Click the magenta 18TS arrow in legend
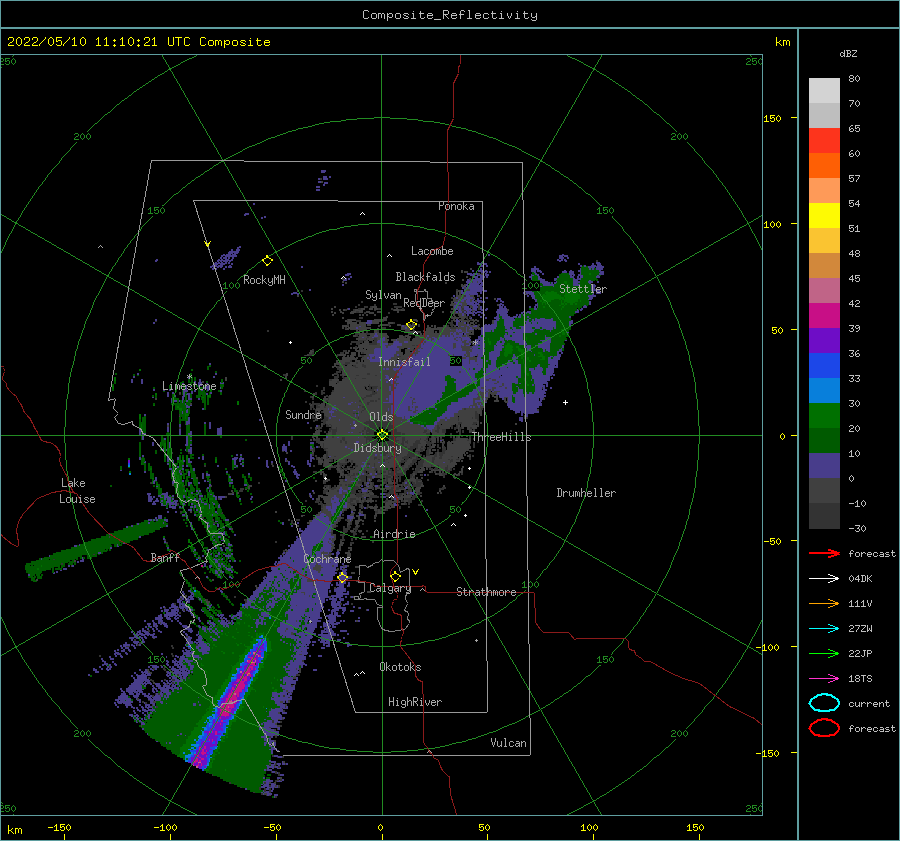The width and height of the screenshot is (900, 841). pyautogui.click(x=824, y=679)
